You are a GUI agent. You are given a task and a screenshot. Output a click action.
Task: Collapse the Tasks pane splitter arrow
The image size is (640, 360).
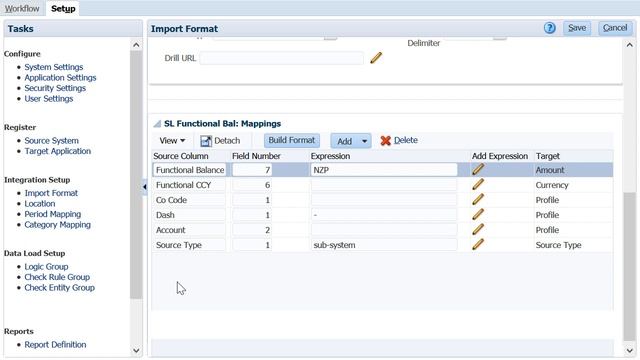[144, 187]
